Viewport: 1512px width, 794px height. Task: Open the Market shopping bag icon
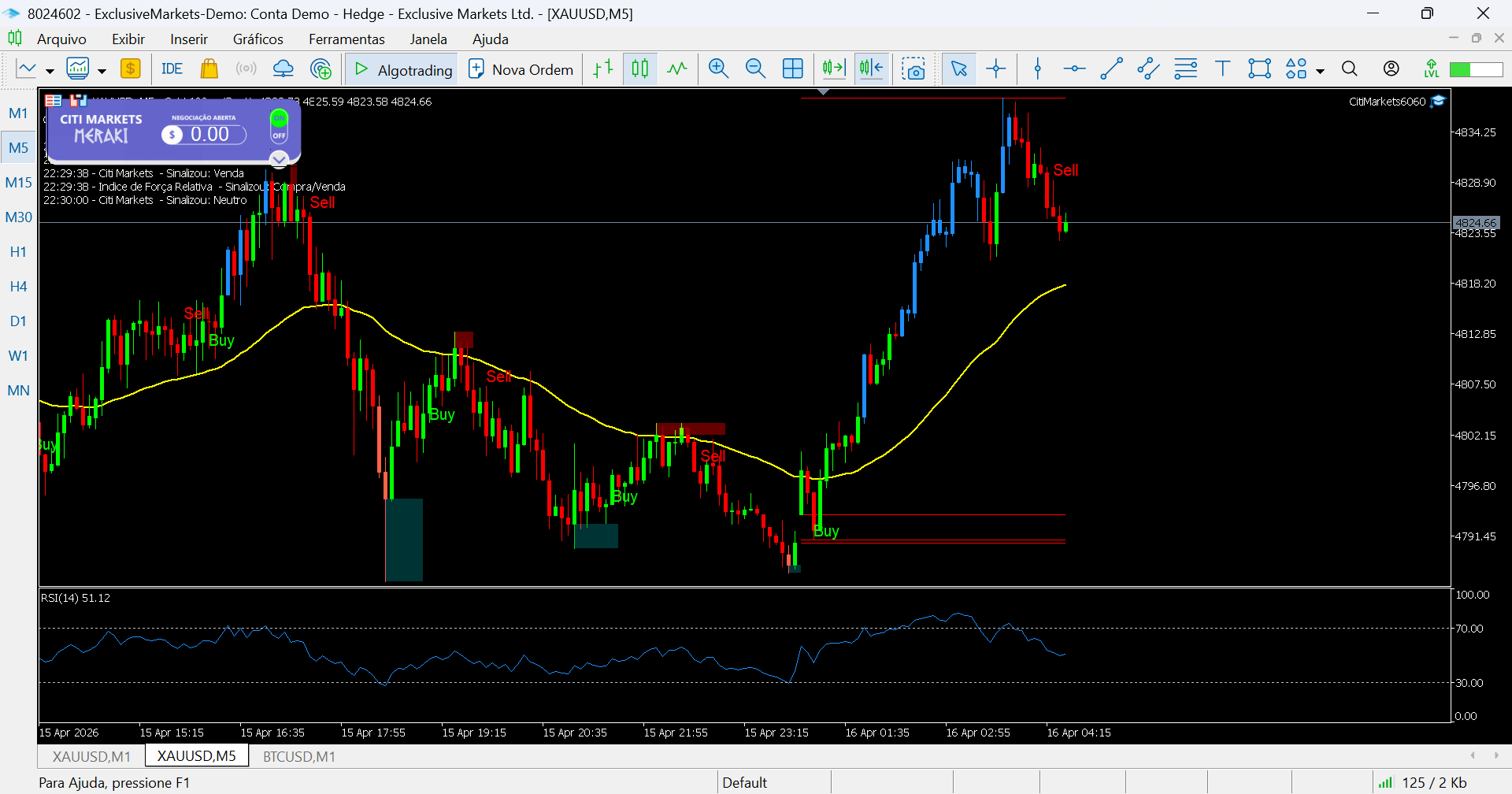pyautogui.click(x=209, y=69)
